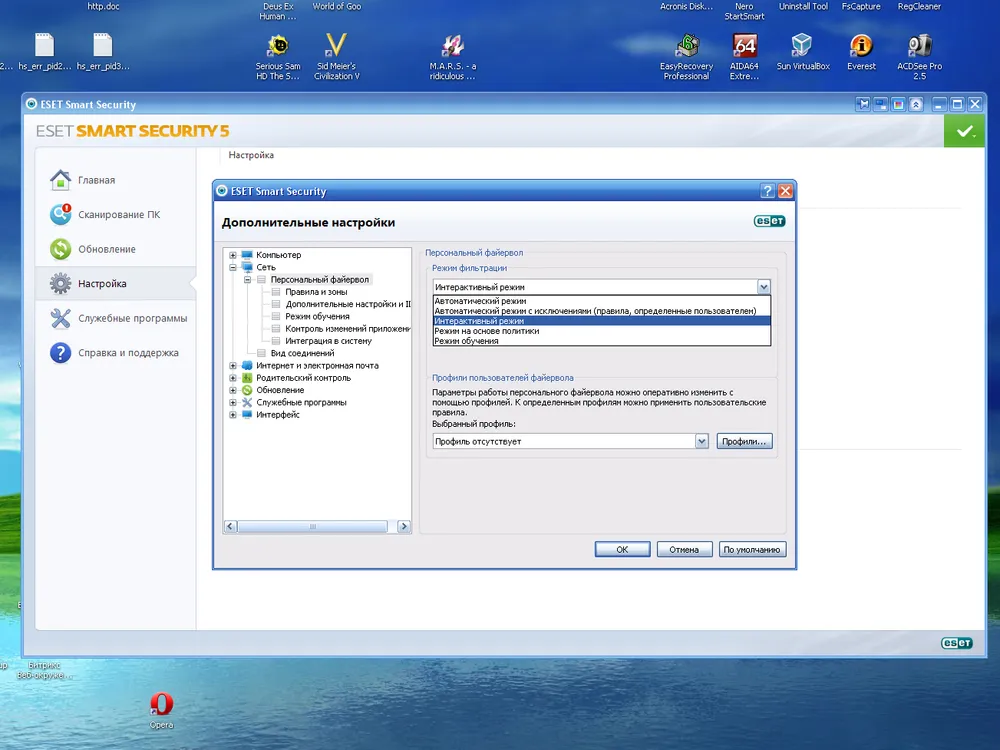Click the Справка и поддержка help icon

pyautogui.click(x=61, y=353)
